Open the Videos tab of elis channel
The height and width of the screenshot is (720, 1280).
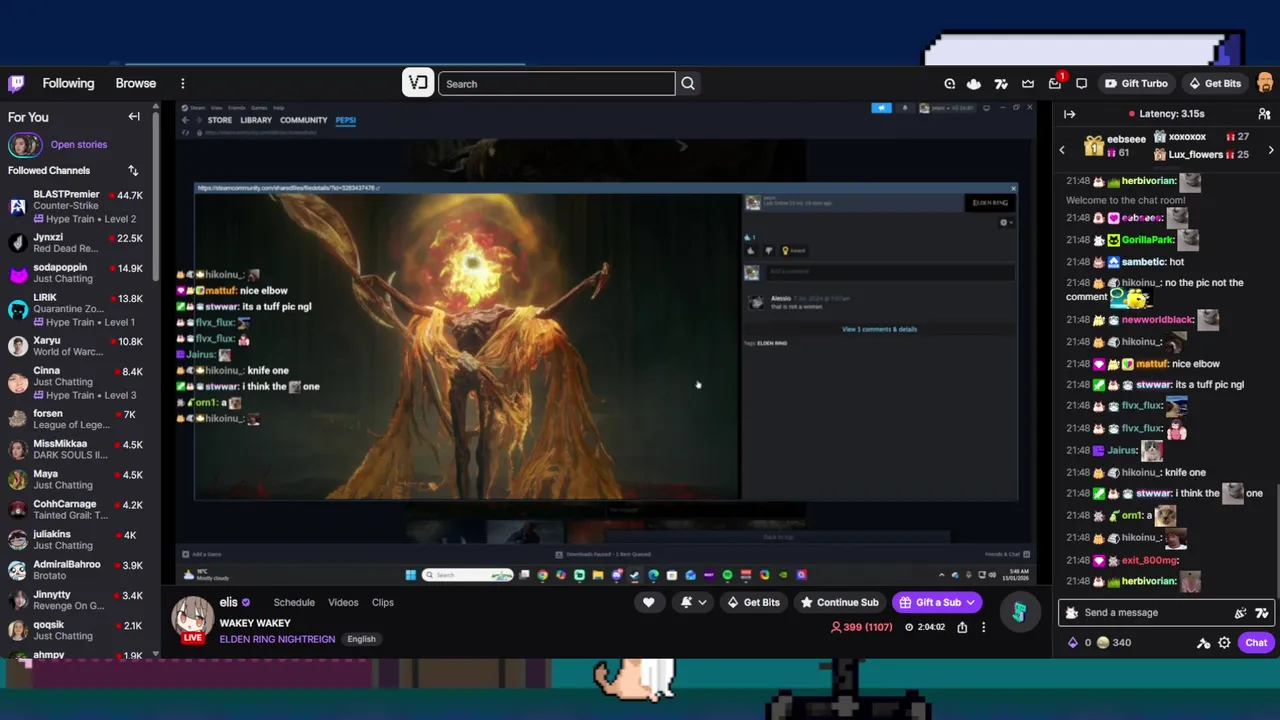point(343,602)
